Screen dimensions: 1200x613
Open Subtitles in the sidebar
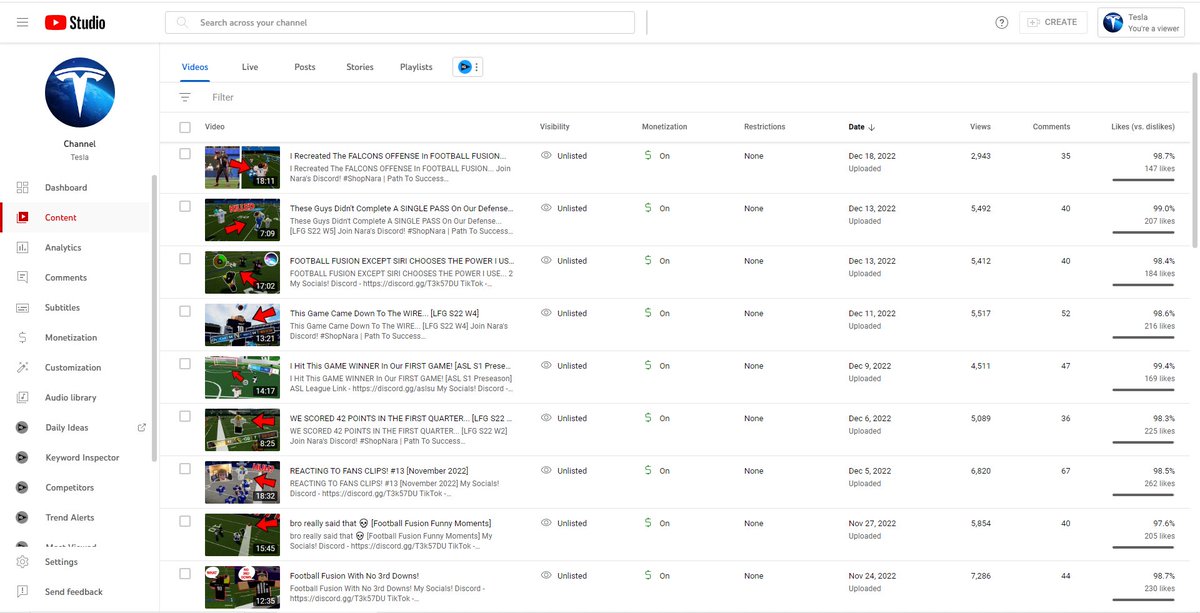[x=76, y=308]
